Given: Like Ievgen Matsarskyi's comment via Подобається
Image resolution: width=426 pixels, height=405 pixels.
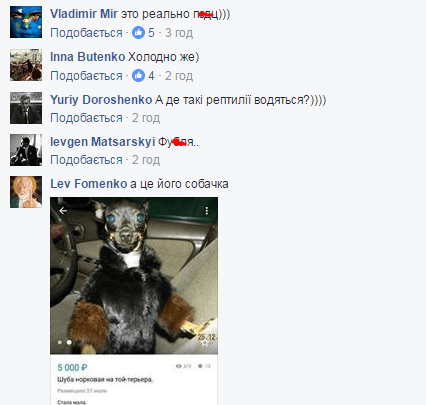Looking at the screenshot, I should (x=86, y=160).
